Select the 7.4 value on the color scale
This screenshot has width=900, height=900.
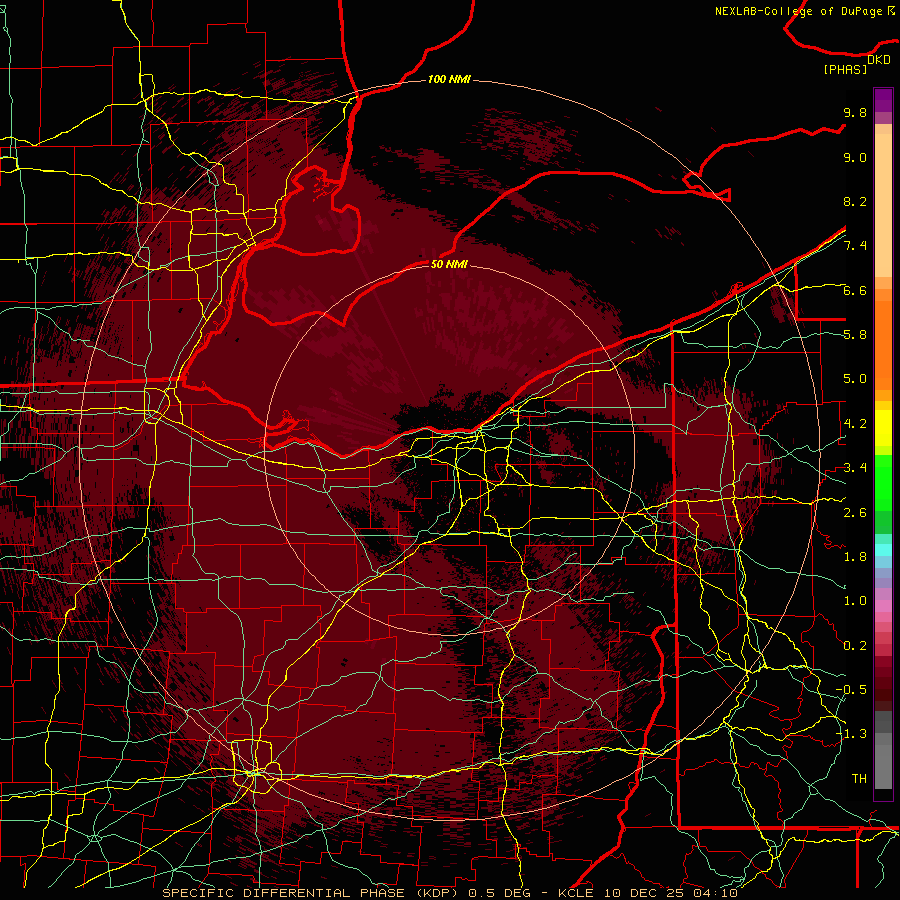tap(855, 246)
